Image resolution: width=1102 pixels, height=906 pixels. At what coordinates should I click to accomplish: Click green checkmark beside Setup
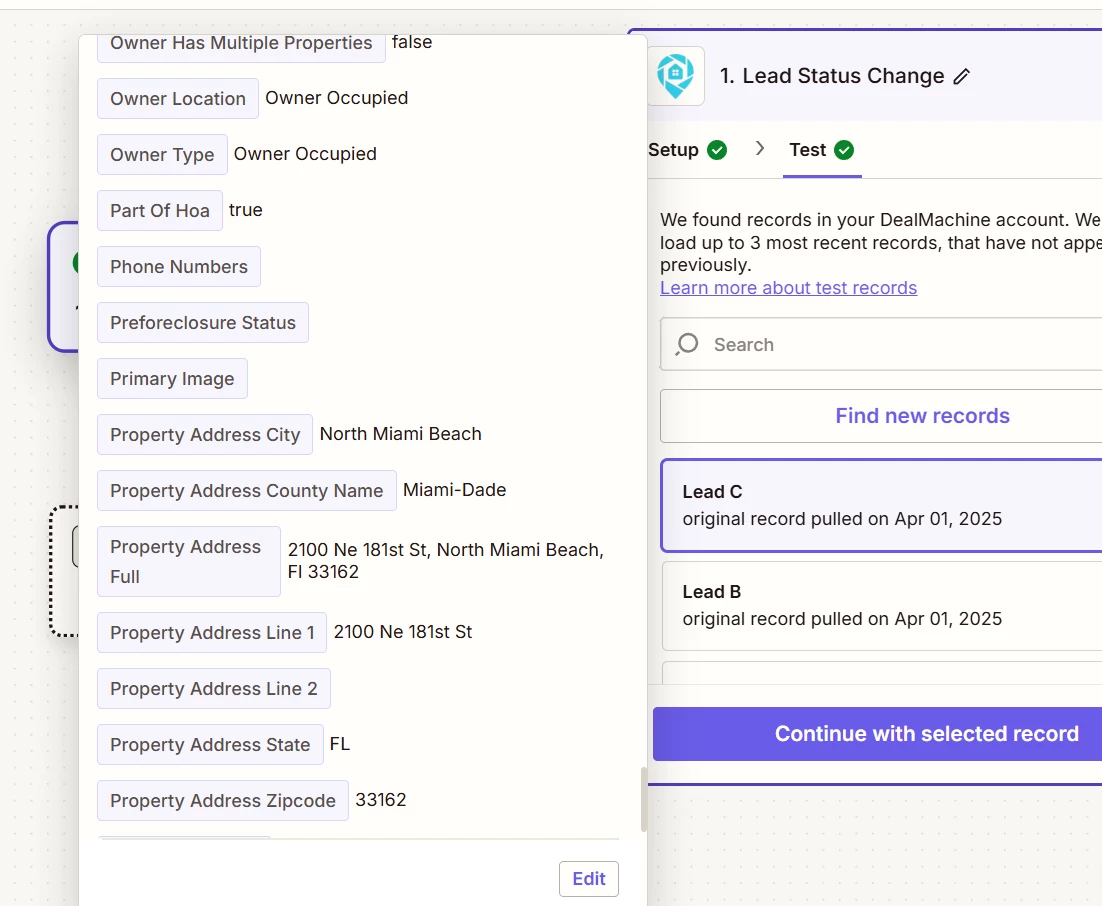tap(717, 150)
